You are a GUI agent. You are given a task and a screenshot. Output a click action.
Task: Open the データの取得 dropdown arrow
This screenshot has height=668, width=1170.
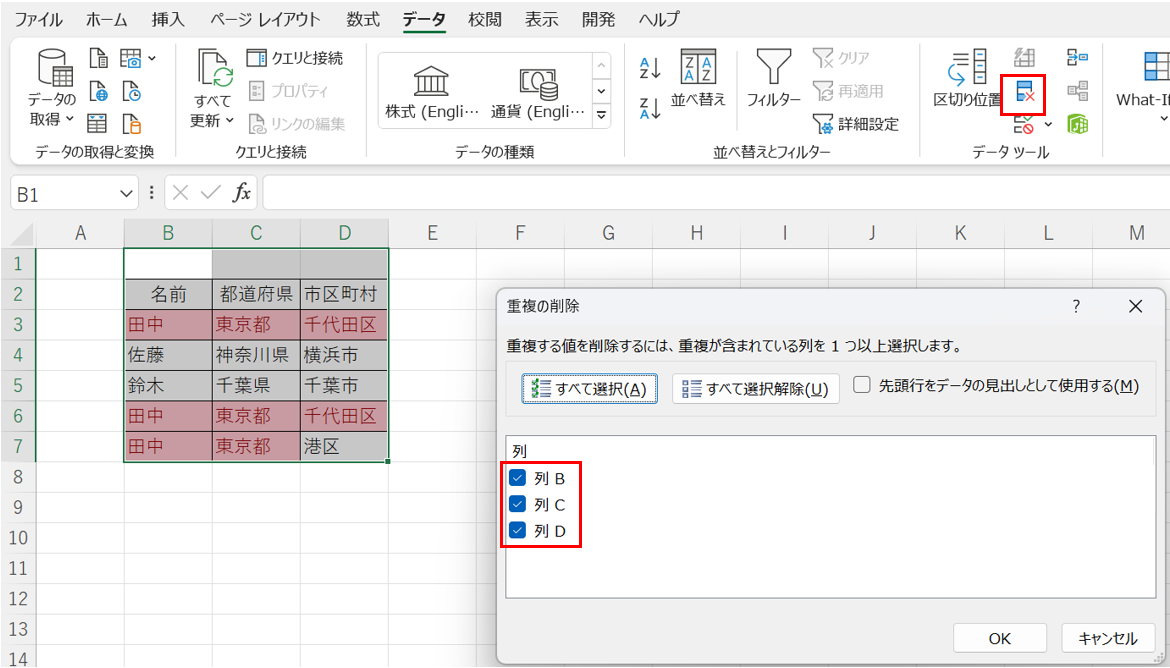(70, 119)
